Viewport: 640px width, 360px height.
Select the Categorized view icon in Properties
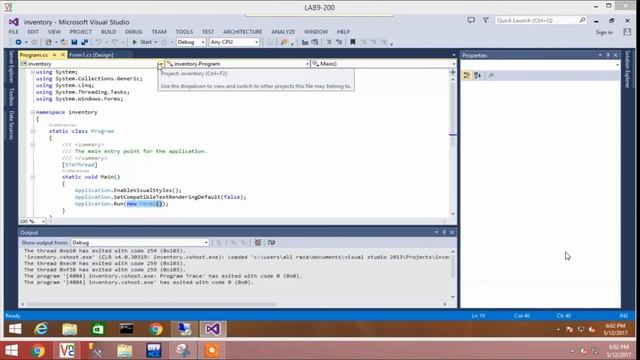[467, 75]
